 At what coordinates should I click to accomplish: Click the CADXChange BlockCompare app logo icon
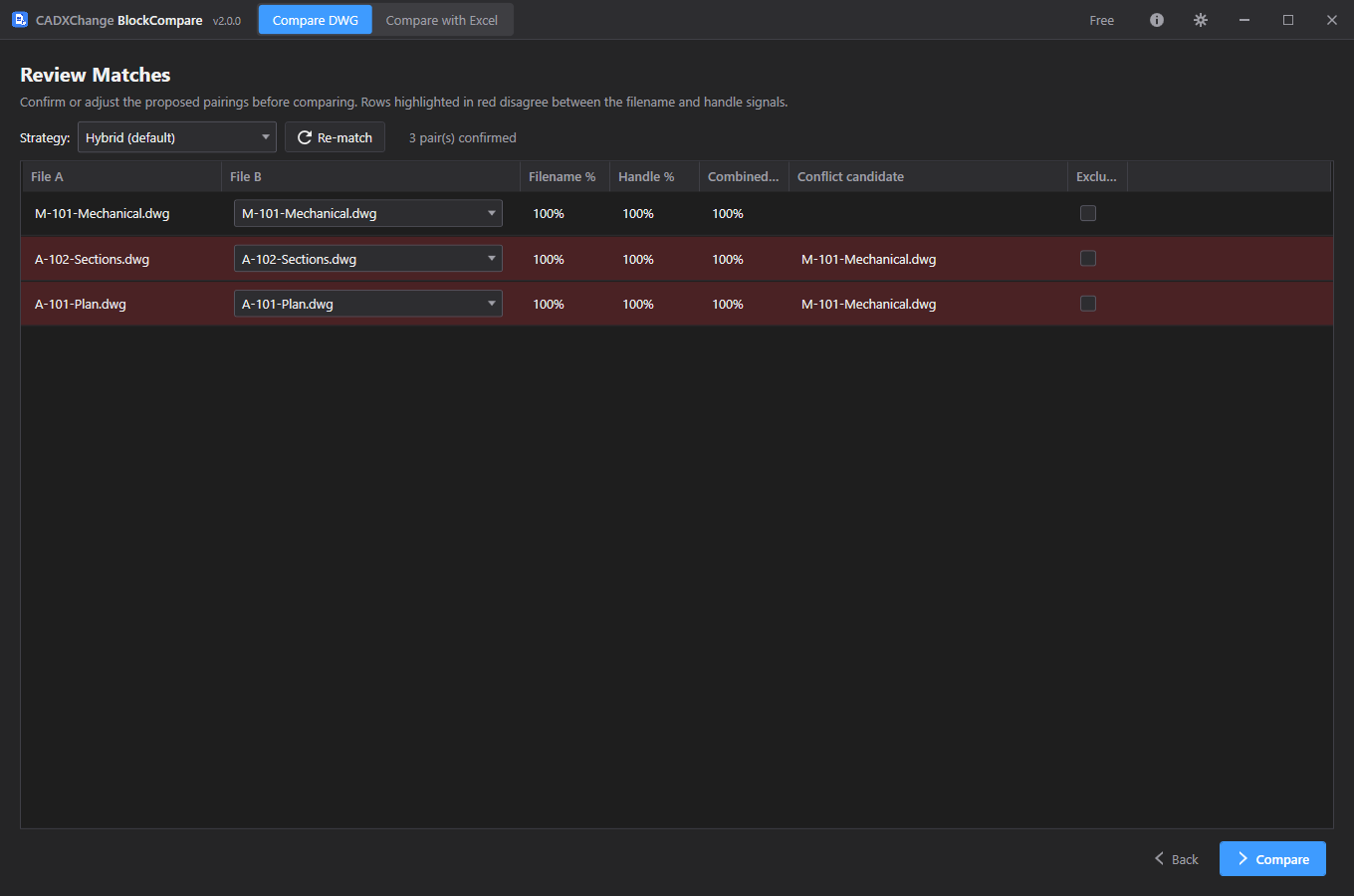tap(20, 20)
